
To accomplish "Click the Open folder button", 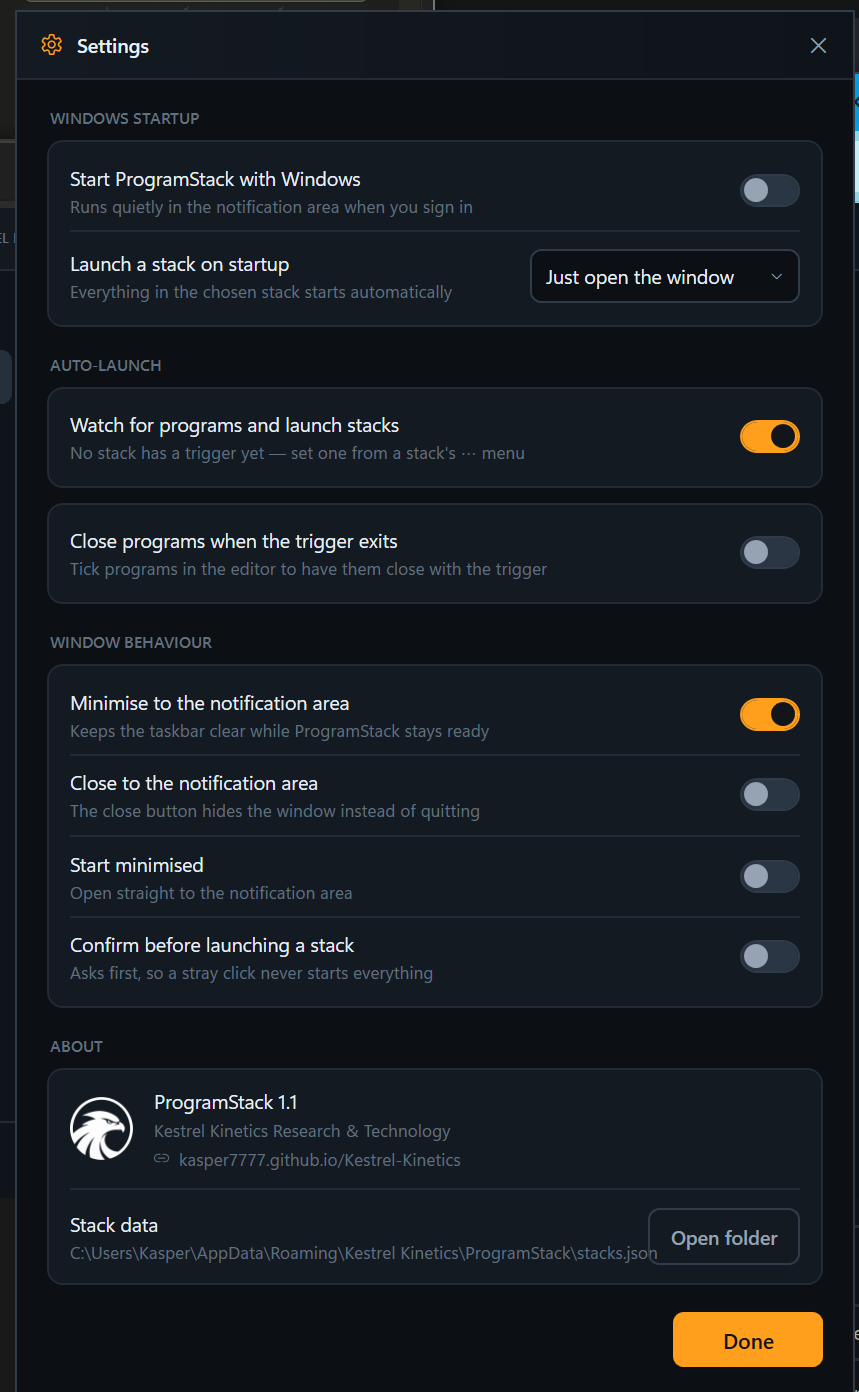I will click(x=724, y=1237).
